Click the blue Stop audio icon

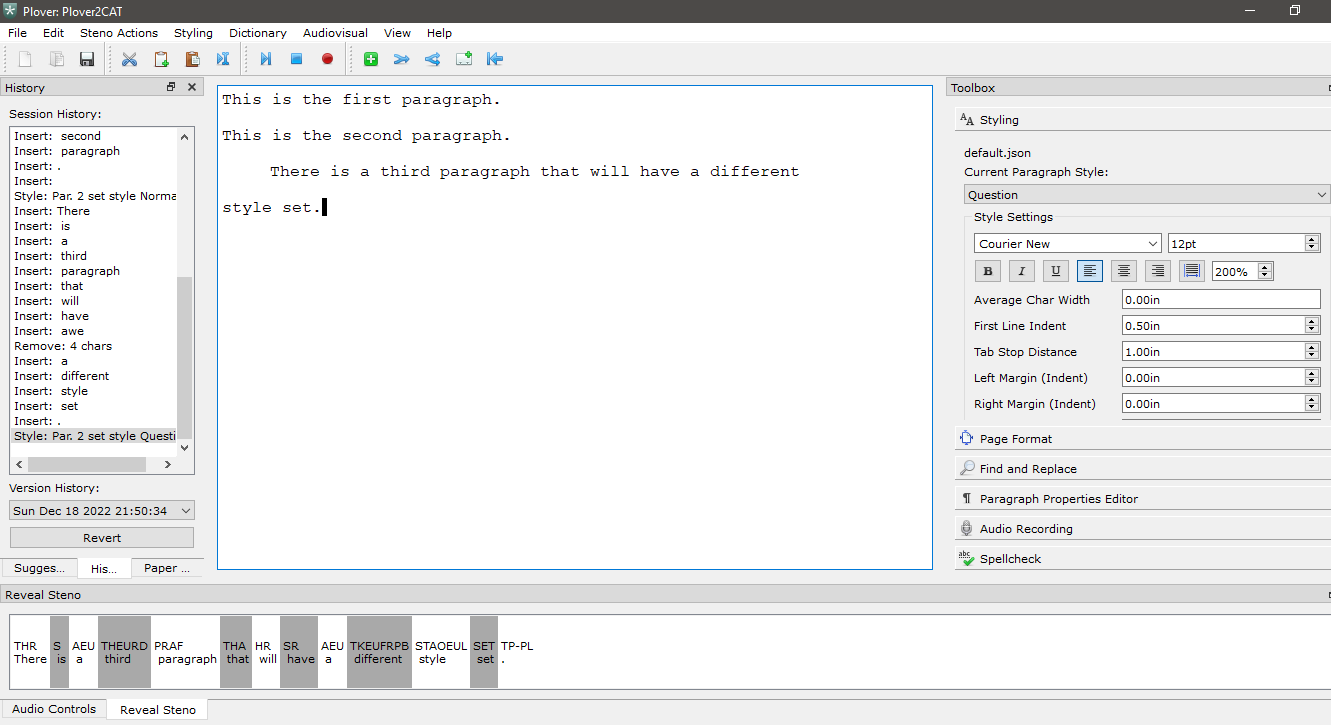click(296, 59)
